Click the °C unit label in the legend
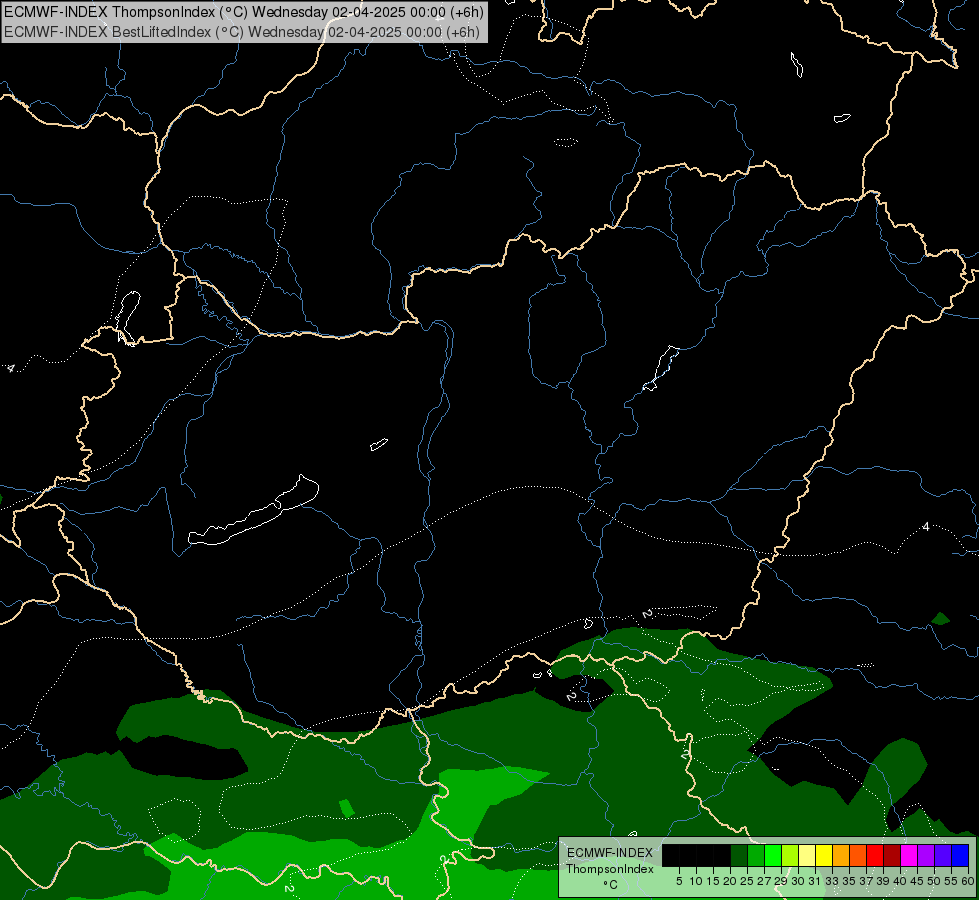 610,885
